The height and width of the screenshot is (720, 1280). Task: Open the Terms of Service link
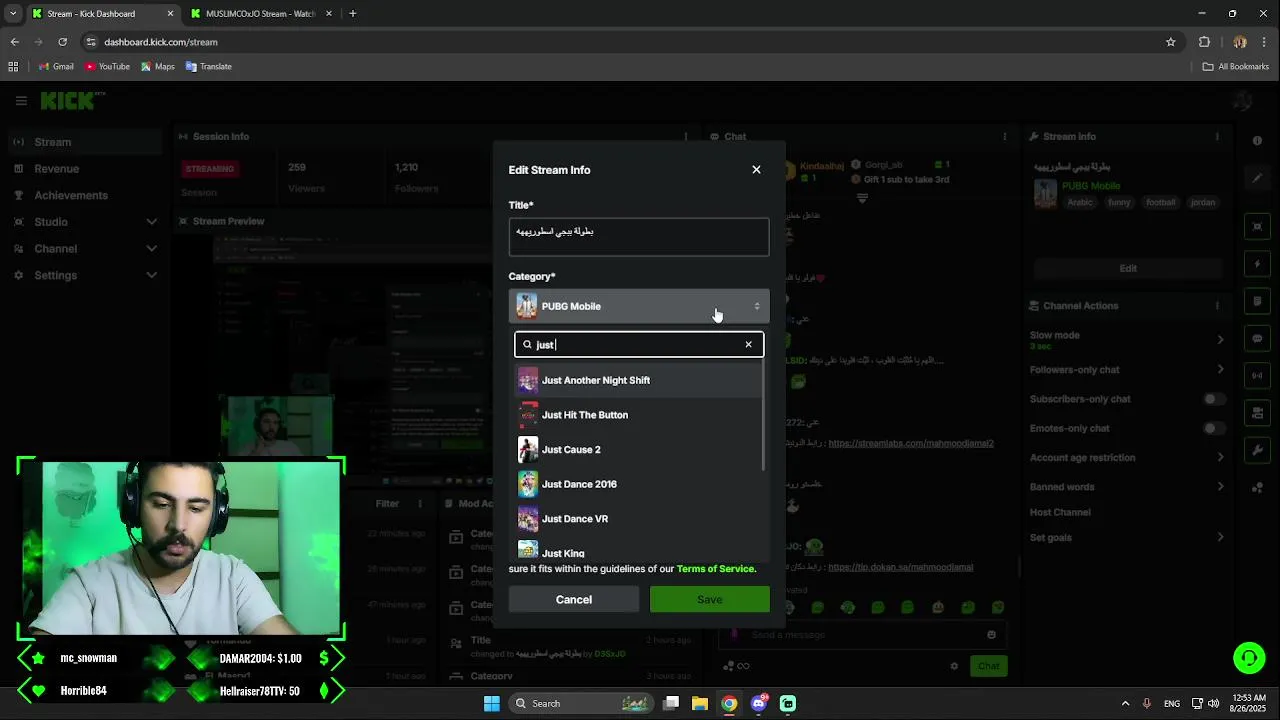point(716,569)
